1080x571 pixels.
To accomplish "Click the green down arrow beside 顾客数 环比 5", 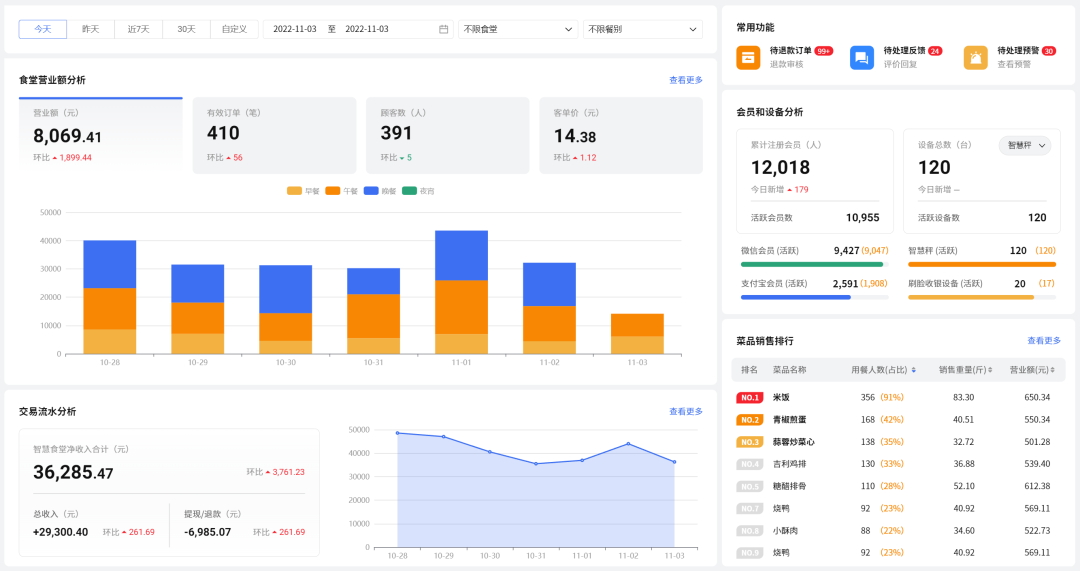I will click(x=402, y=158).
